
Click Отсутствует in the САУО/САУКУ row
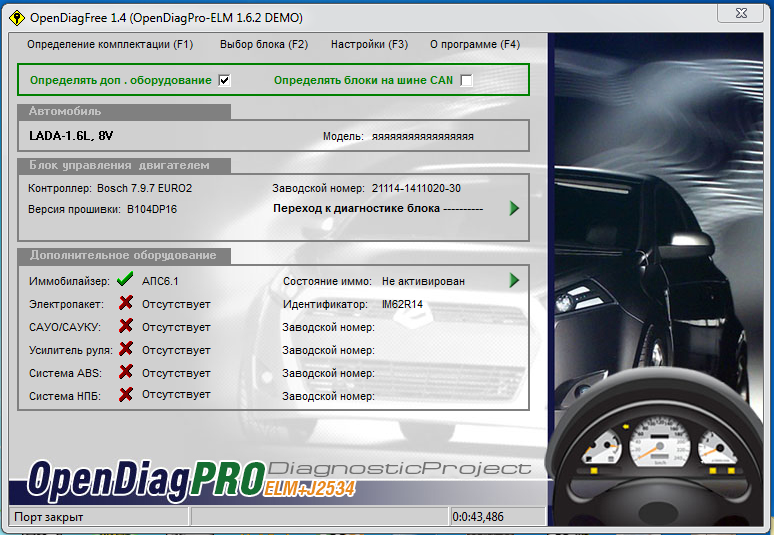(x=176, y=327)
